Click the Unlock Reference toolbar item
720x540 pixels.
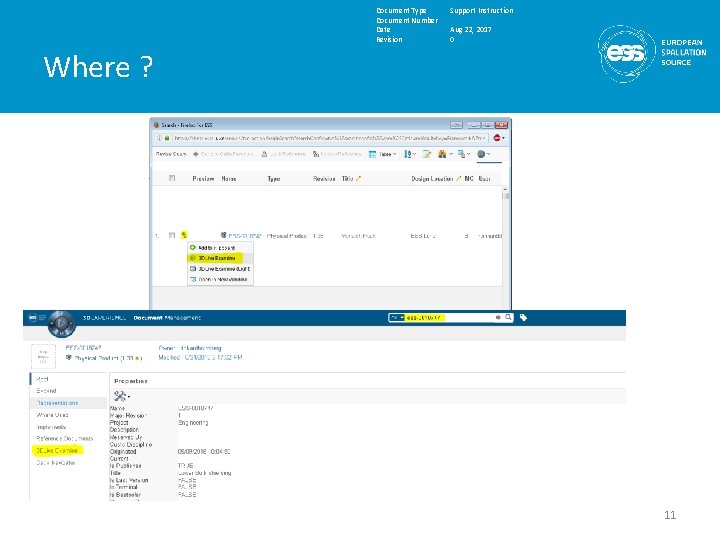(x=337, y=154)
